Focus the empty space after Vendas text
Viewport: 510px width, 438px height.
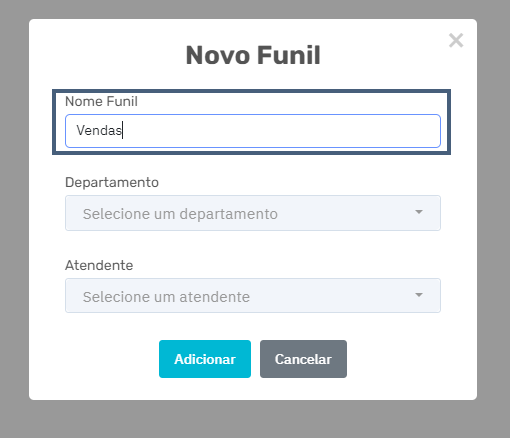click(x=280, y=131)
